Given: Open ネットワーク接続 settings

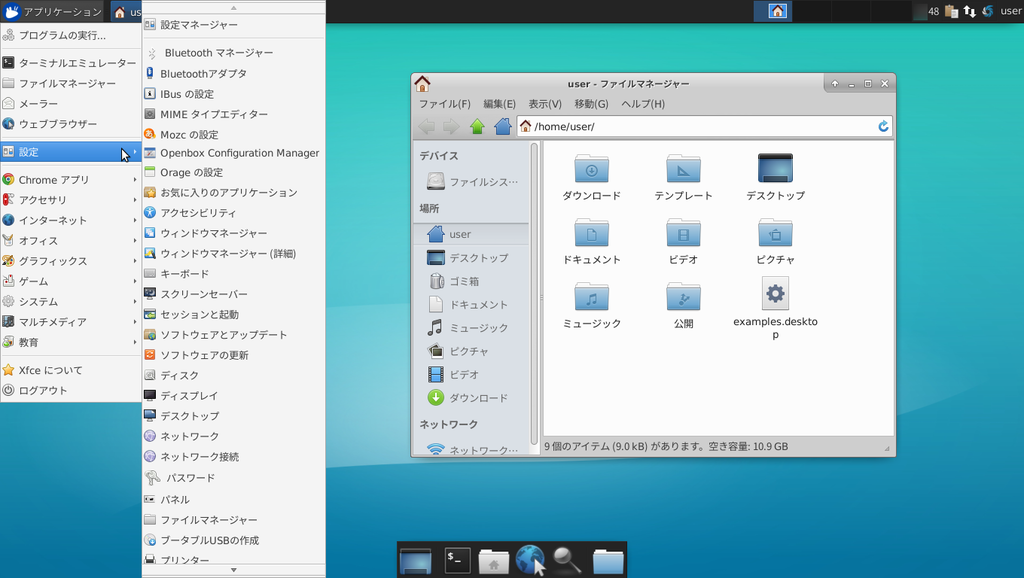Looking at the screenshot, I should [234, 457].
